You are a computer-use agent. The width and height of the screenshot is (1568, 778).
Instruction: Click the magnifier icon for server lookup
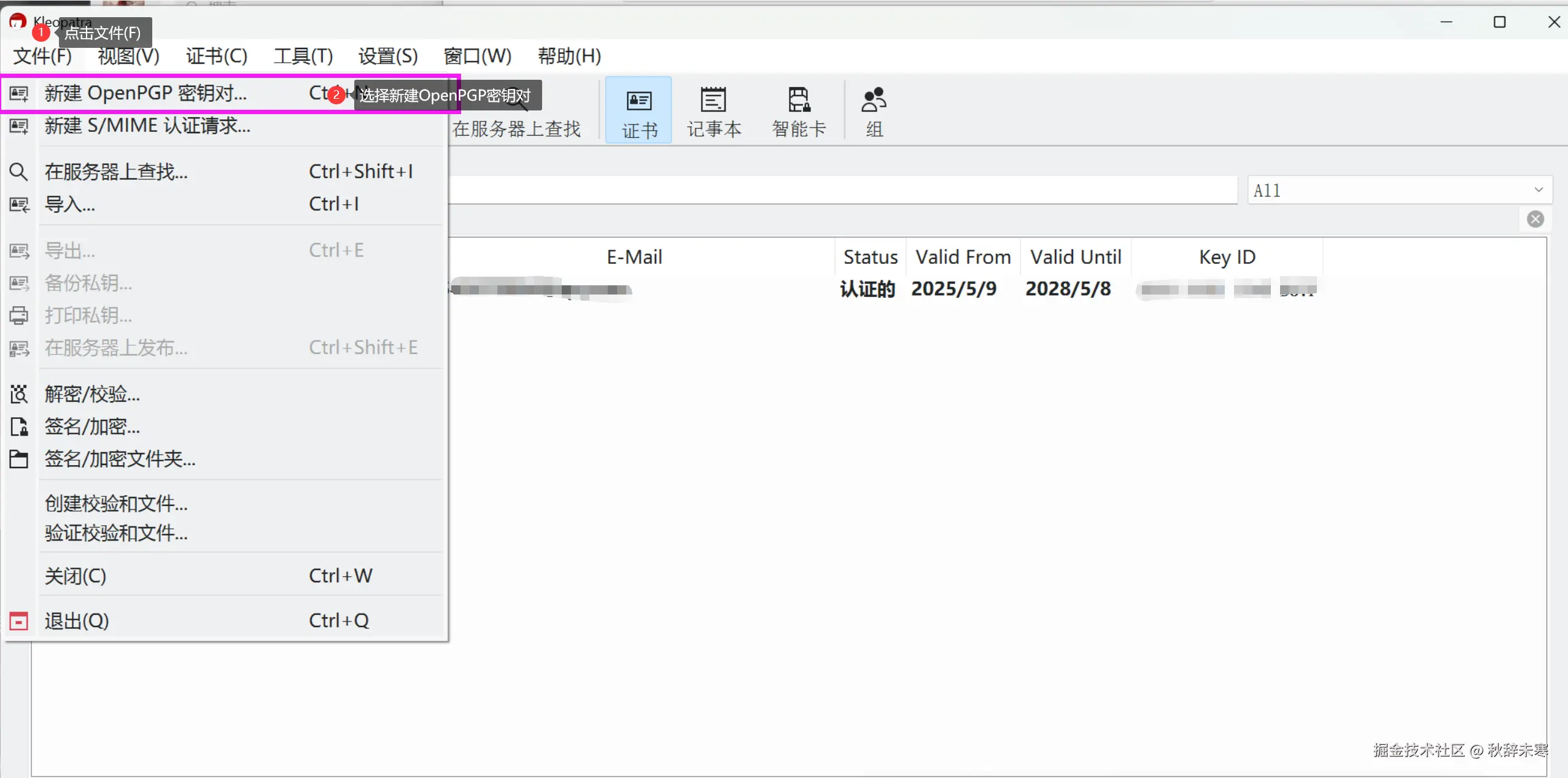18,172
